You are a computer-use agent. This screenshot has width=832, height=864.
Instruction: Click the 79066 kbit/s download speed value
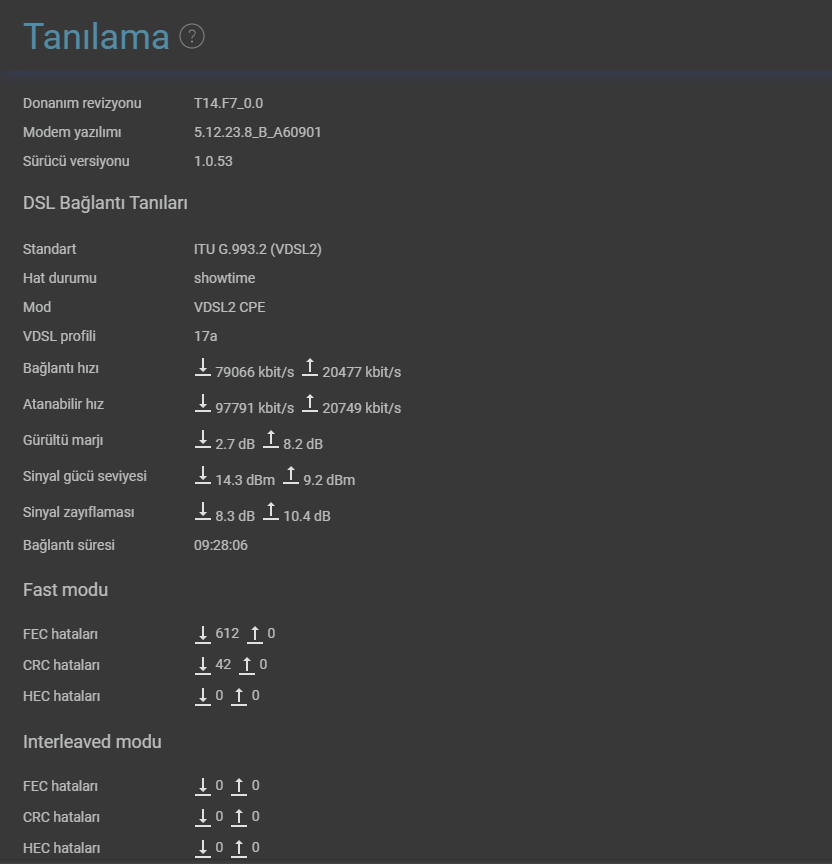254,372
